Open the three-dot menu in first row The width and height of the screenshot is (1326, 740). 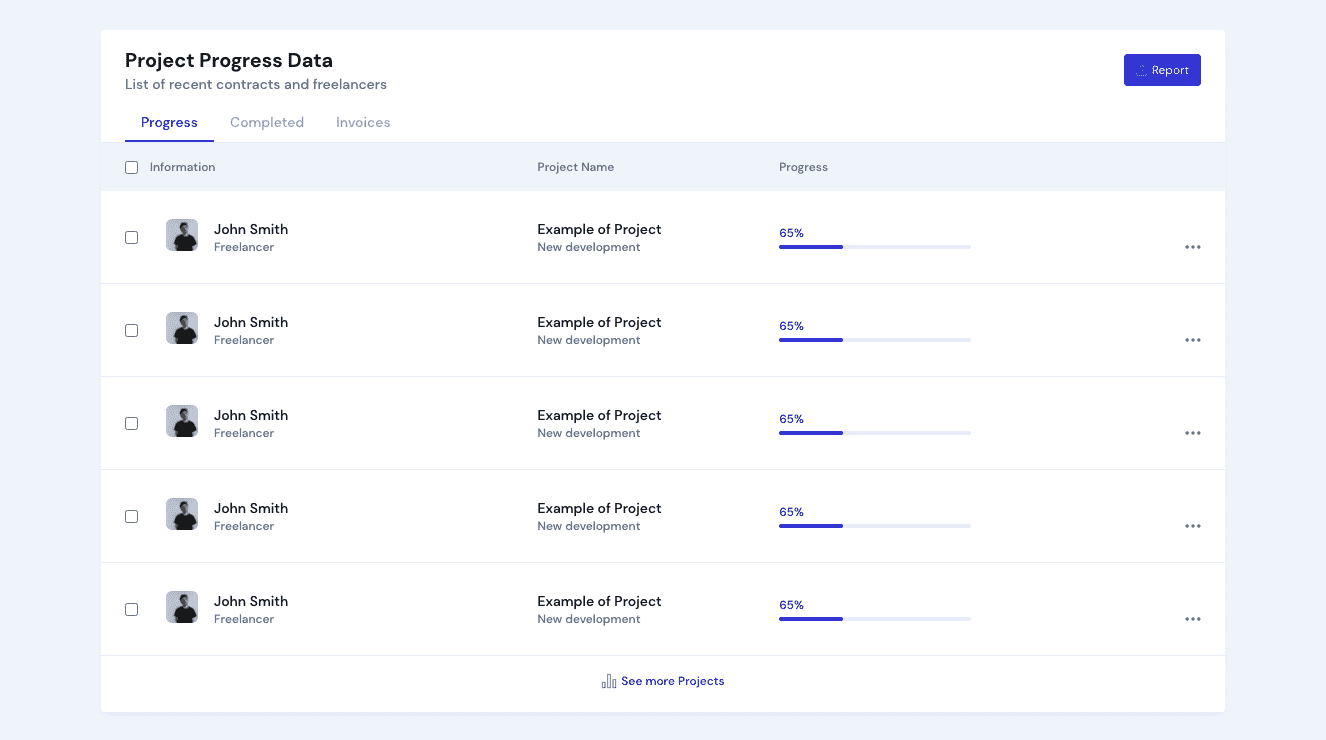coord(1192,247)
